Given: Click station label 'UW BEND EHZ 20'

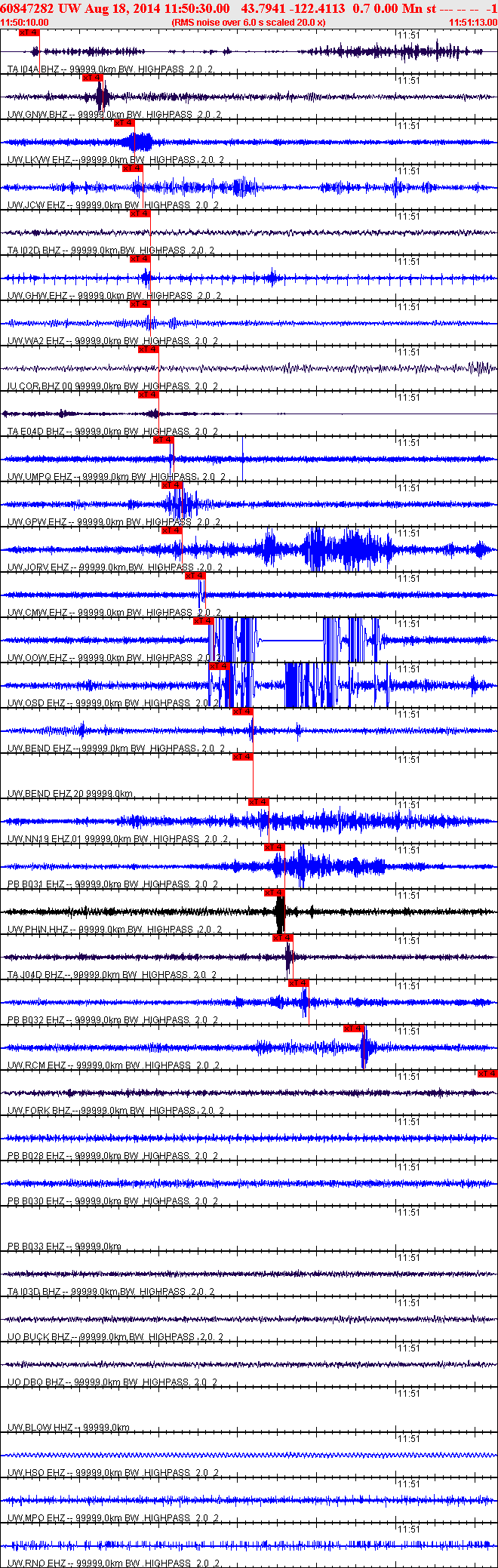Looking at the screenshot, I should coord(45,794).
